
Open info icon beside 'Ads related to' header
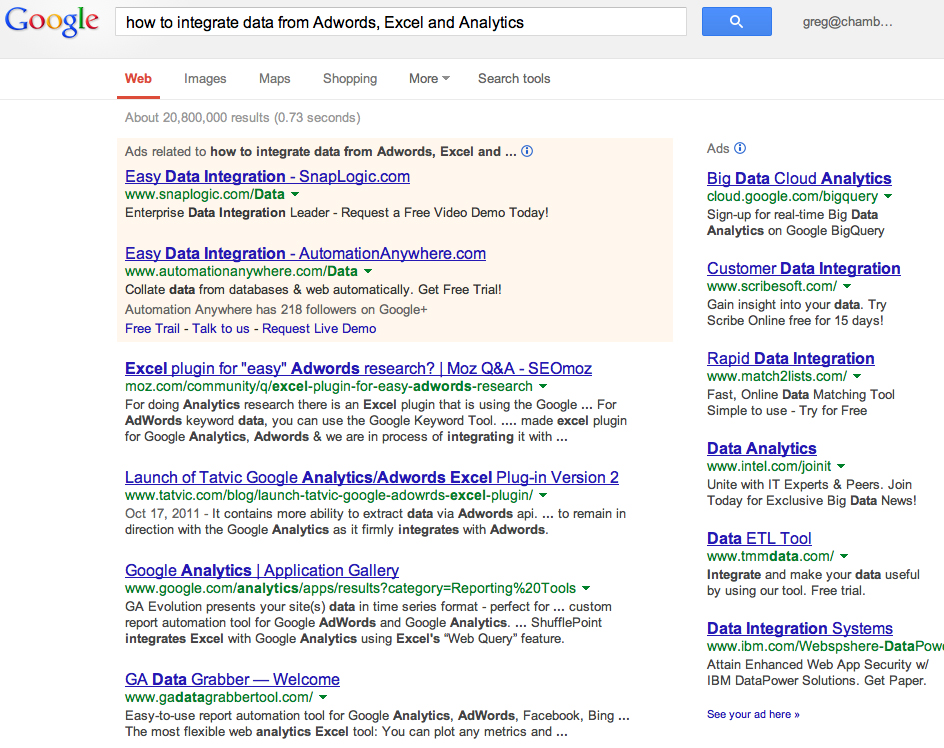527,151
